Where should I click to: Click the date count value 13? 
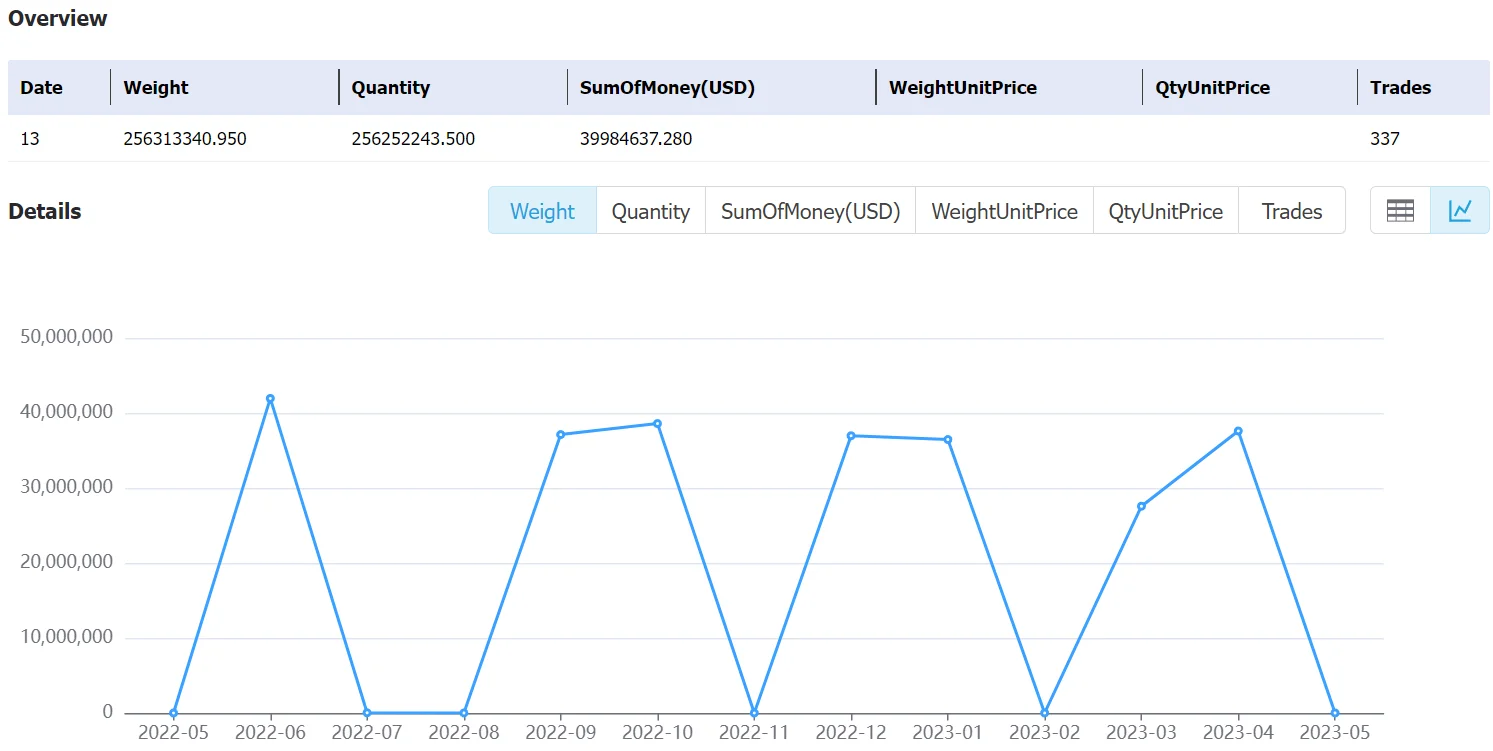30,139
